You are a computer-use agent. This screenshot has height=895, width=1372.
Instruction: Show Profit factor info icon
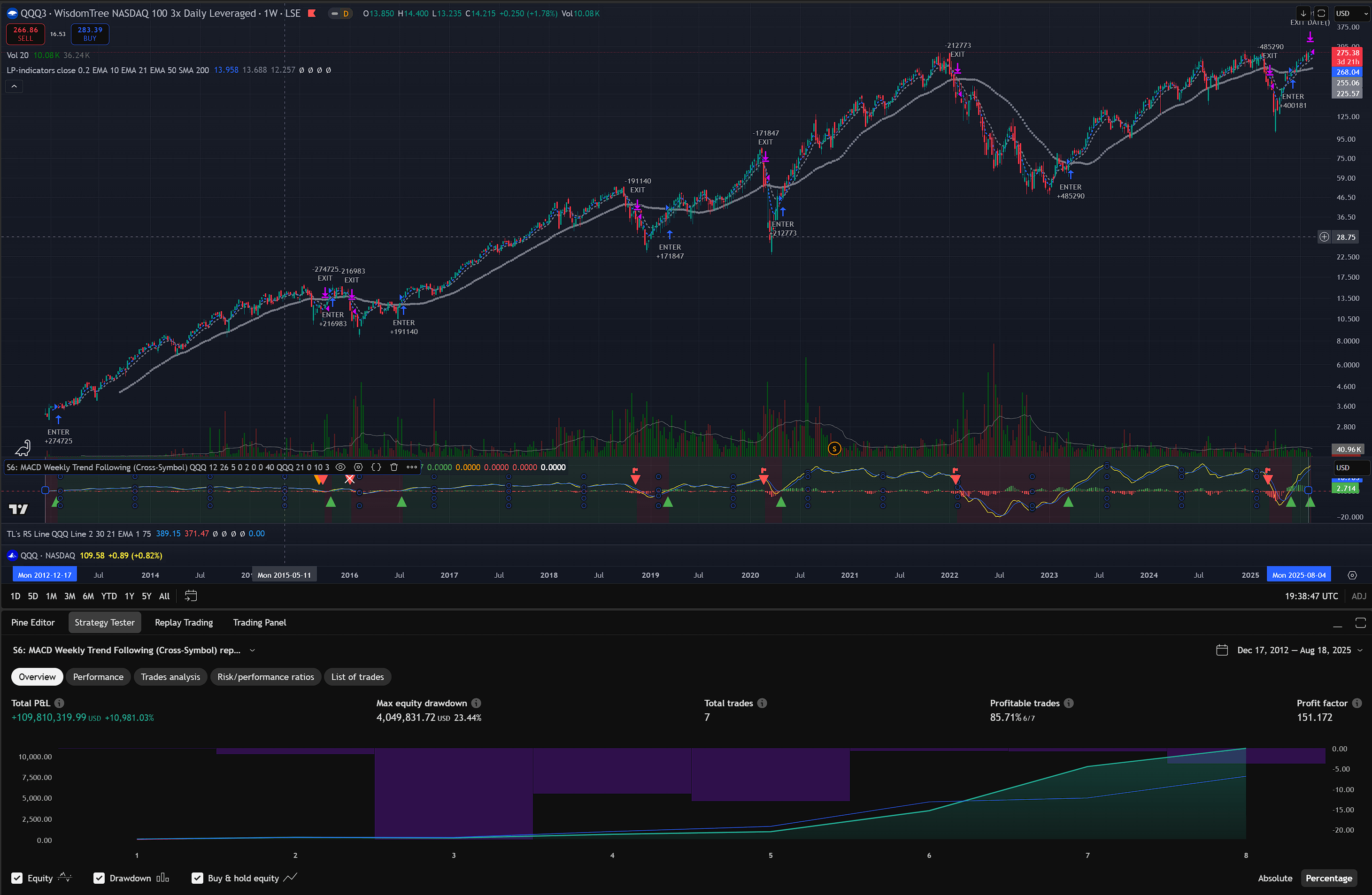pyautogui.click(x=1357, y=703)
